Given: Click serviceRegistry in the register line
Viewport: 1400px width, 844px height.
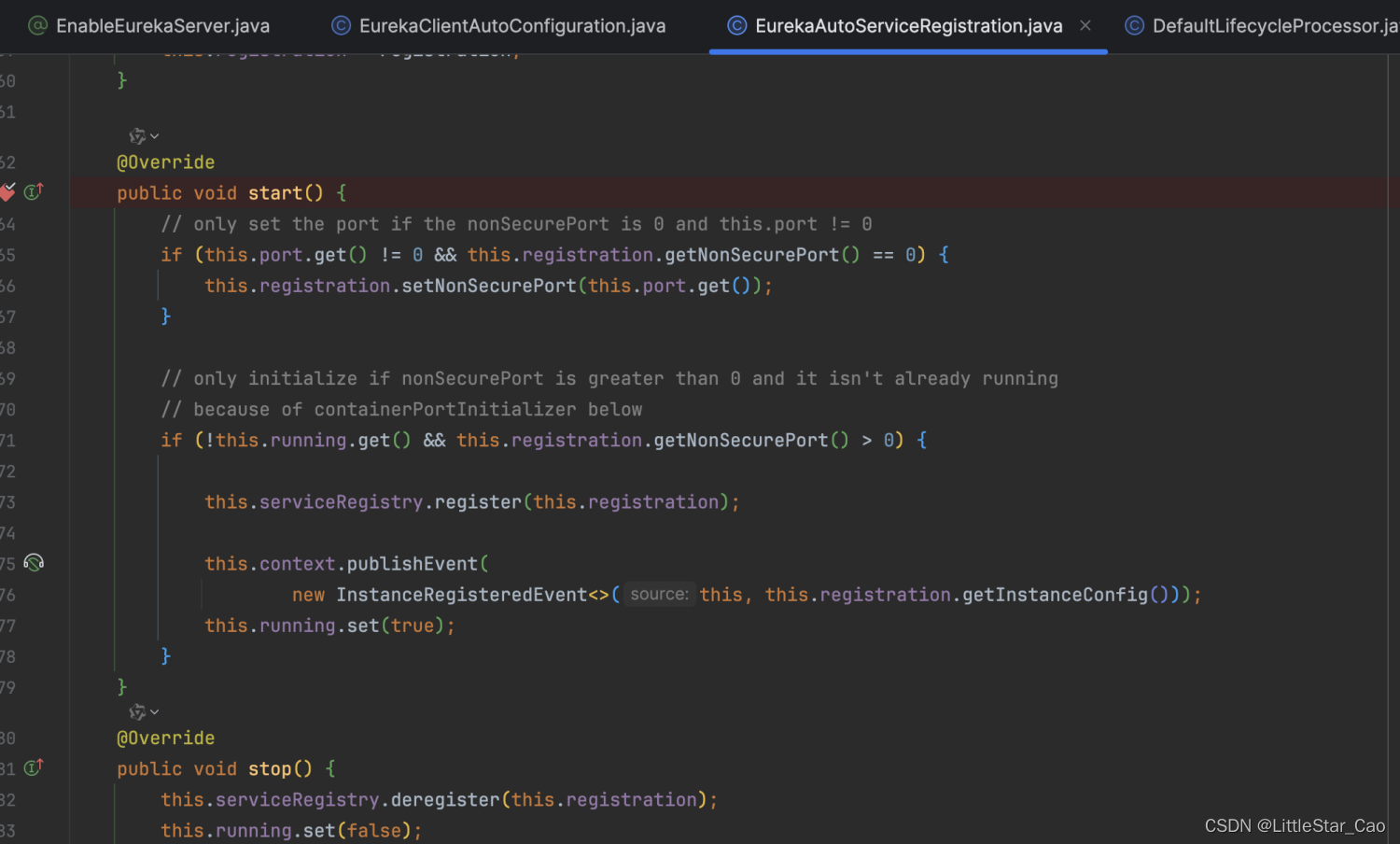Looking at the screenshot, I should coord(342,502).
